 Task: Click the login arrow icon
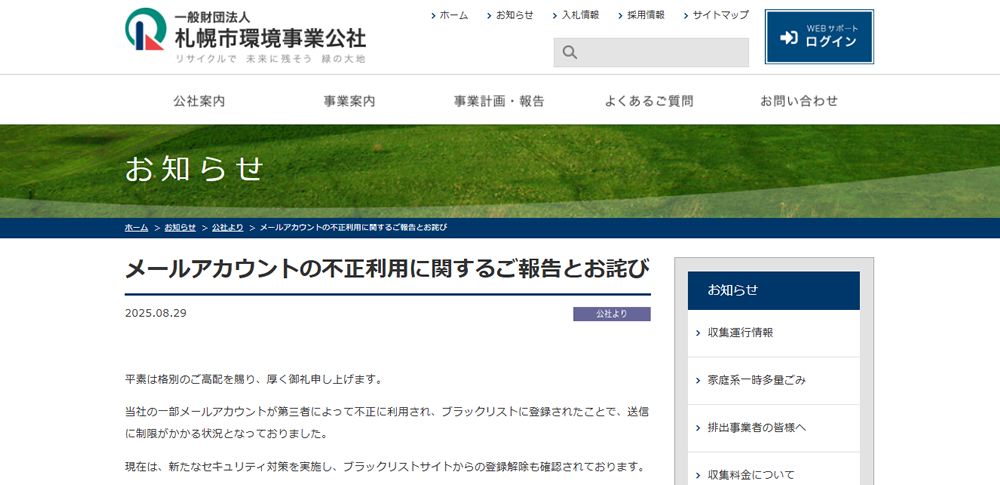pyautogui.click(x=789, y=37)
